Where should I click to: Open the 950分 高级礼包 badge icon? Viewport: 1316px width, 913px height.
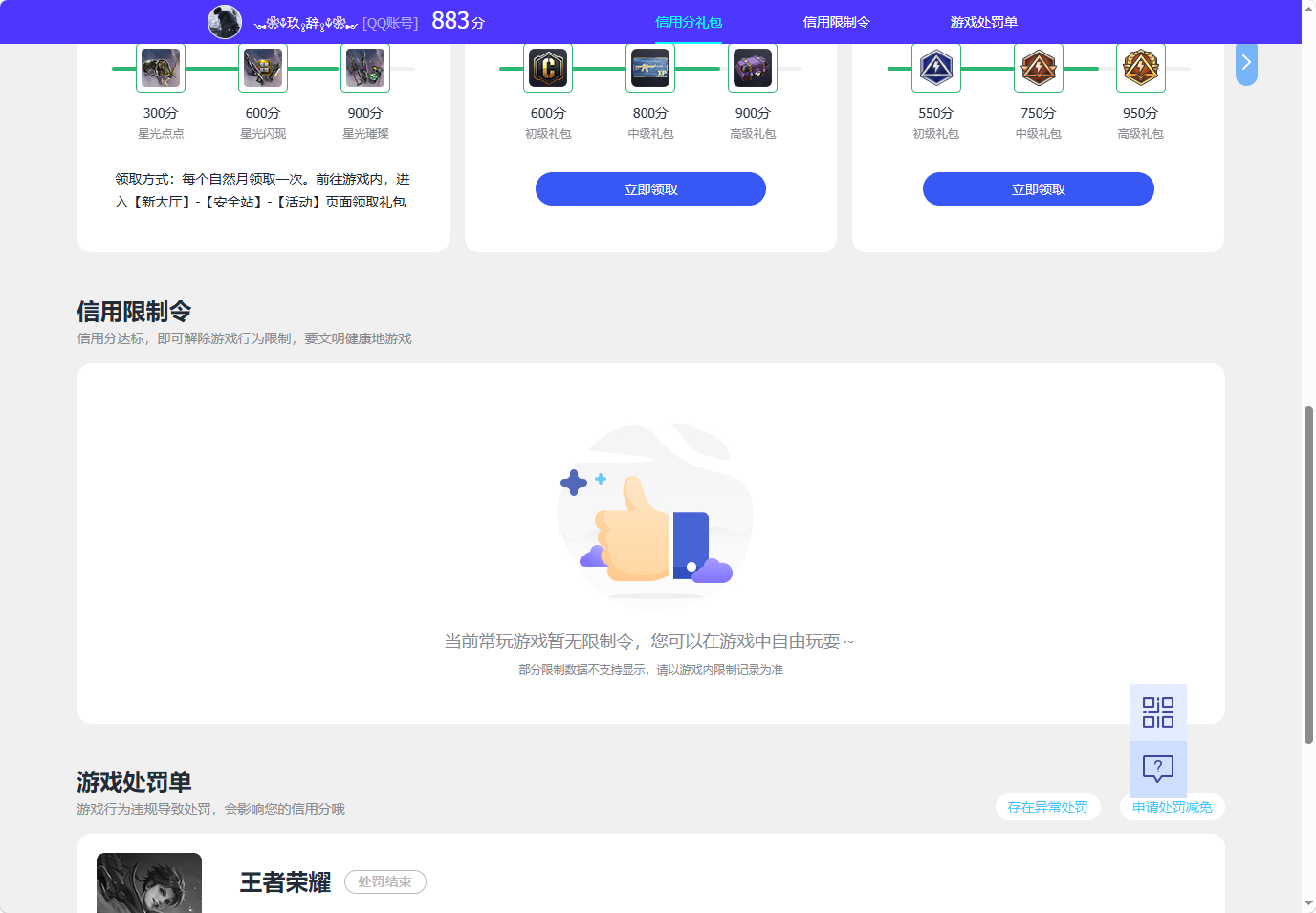(1141, 68)
